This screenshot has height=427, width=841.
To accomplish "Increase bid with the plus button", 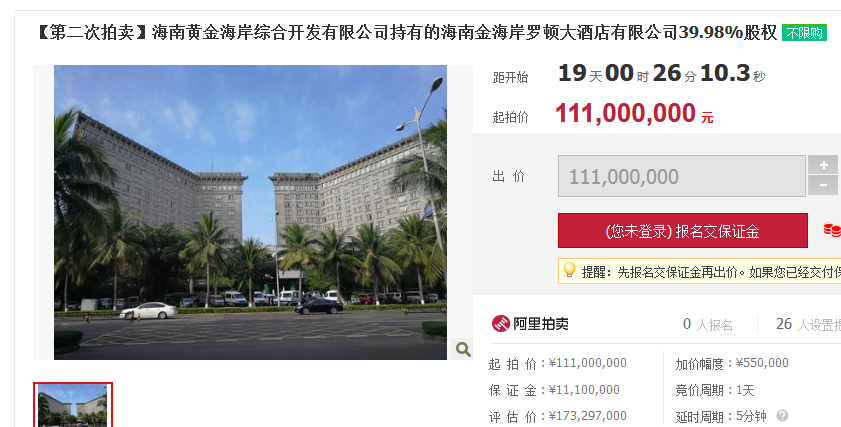I will click(x=823, y=165).
